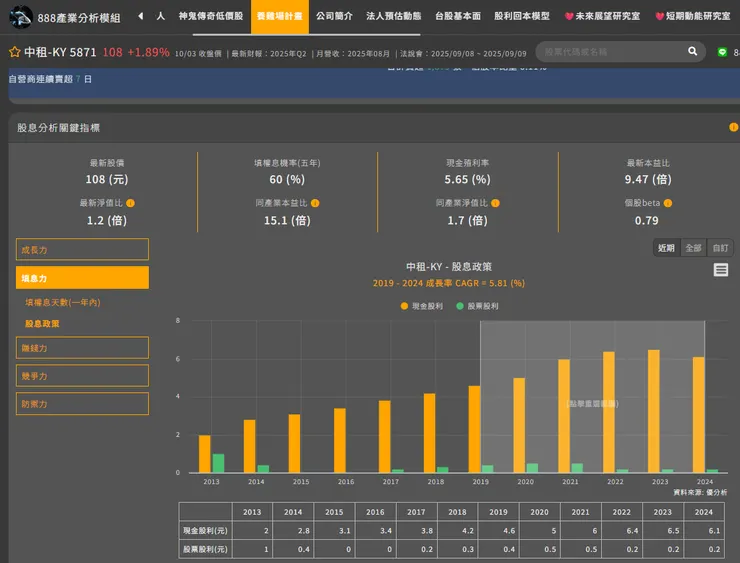740x563 pixels.
Task: Click info icon beside 同產業本益比
Action: tap(315, 203)
